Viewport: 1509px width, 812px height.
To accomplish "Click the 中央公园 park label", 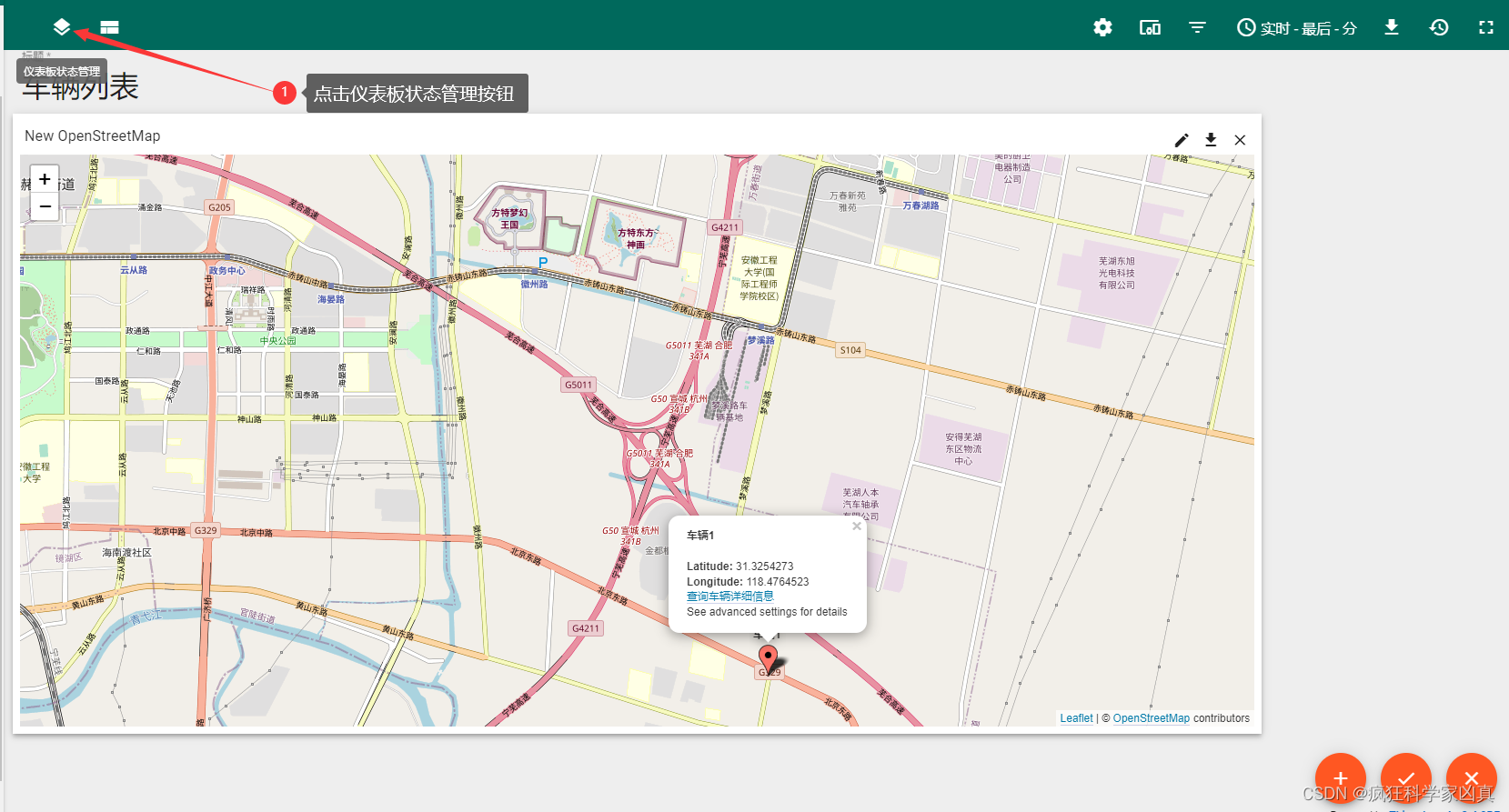I will (277, 341).
